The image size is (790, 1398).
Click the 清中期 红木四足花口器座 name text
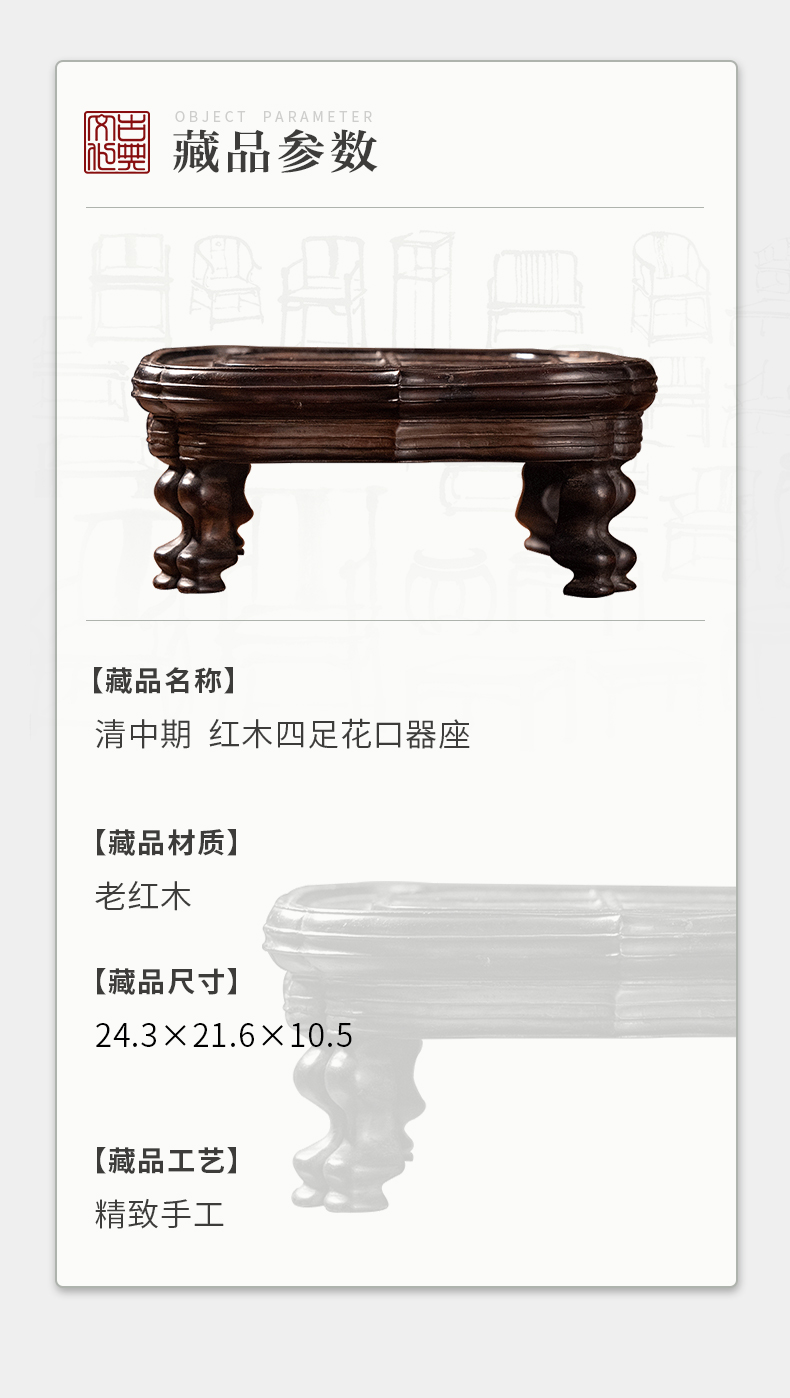pyautogui.click(x=283, y=736)
